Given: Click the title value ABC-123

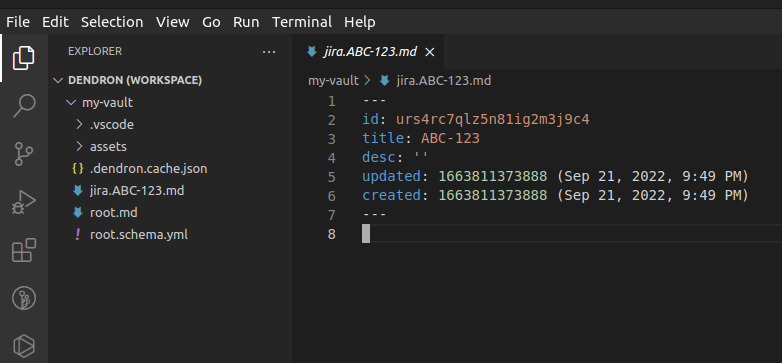Looking at the screenshot, I should point(450,139).
